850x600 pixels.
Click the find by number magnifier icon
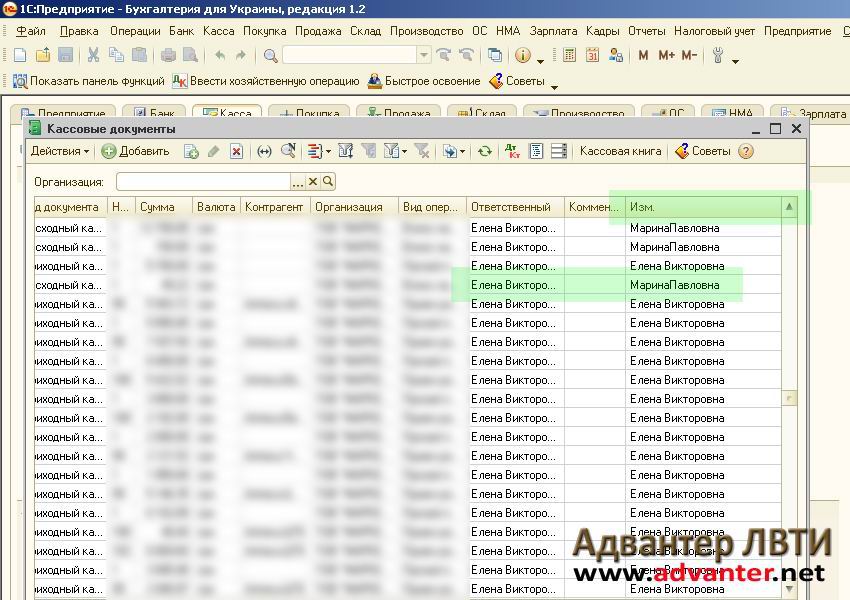pyautogui.click(x=288, y=151)
